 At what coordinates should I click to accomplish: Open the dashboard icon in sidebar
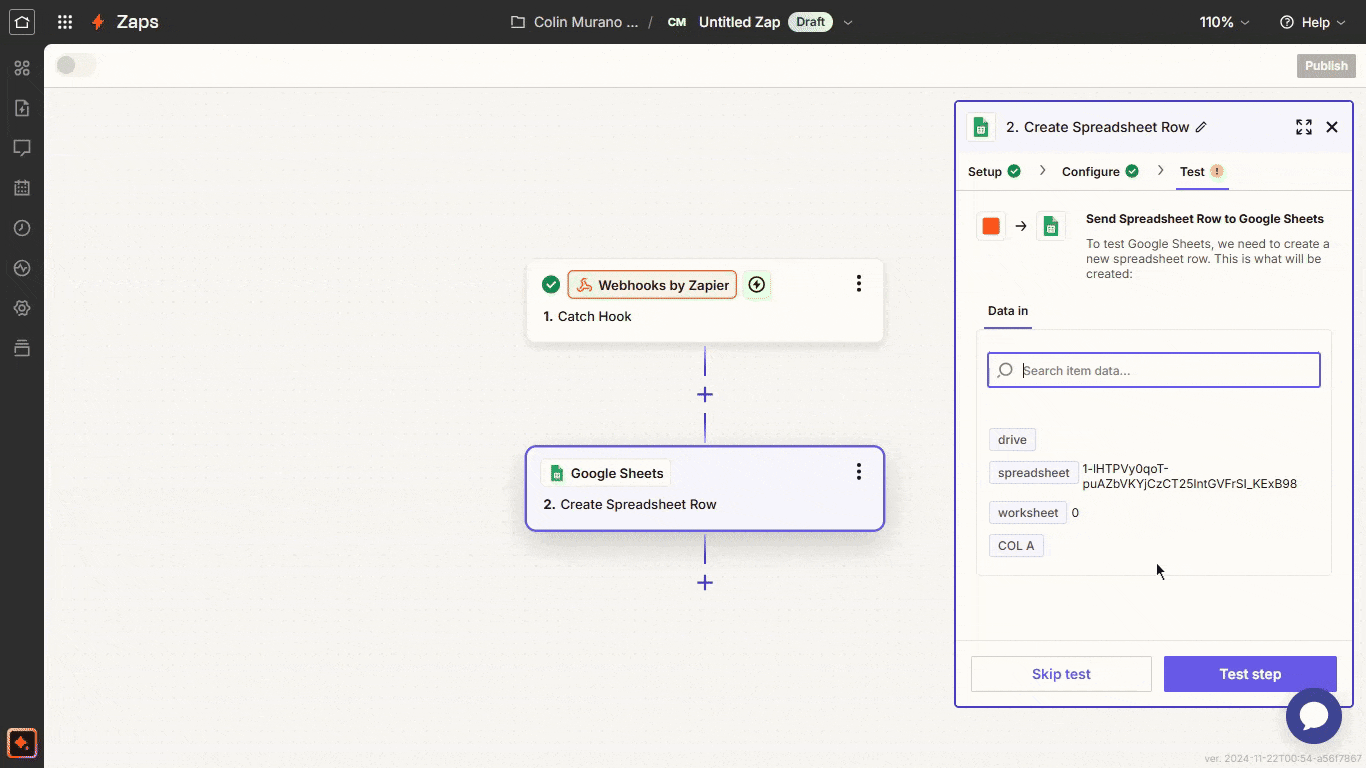22,68
